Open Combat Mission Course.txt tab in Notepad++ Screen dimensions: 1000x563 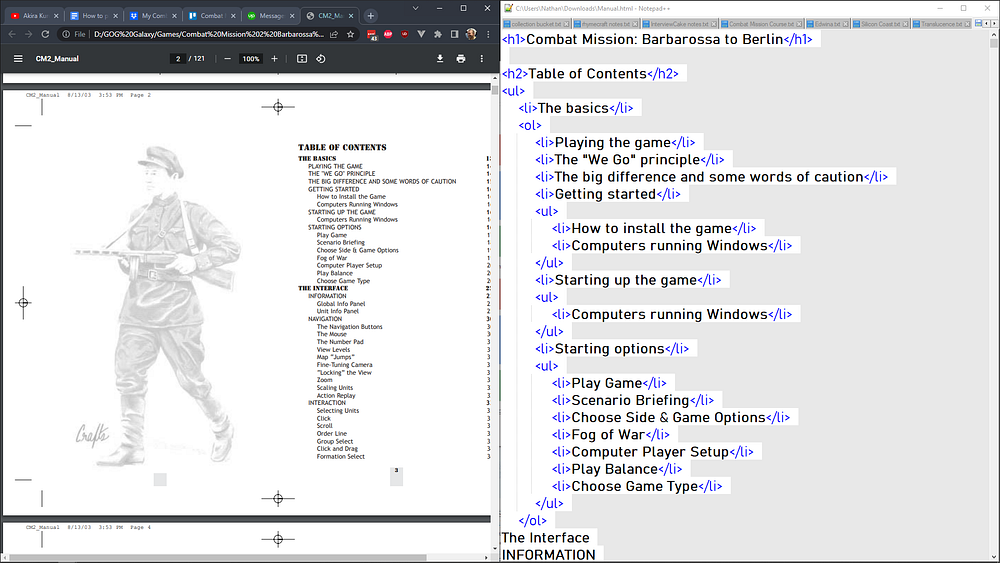[761, 24]
